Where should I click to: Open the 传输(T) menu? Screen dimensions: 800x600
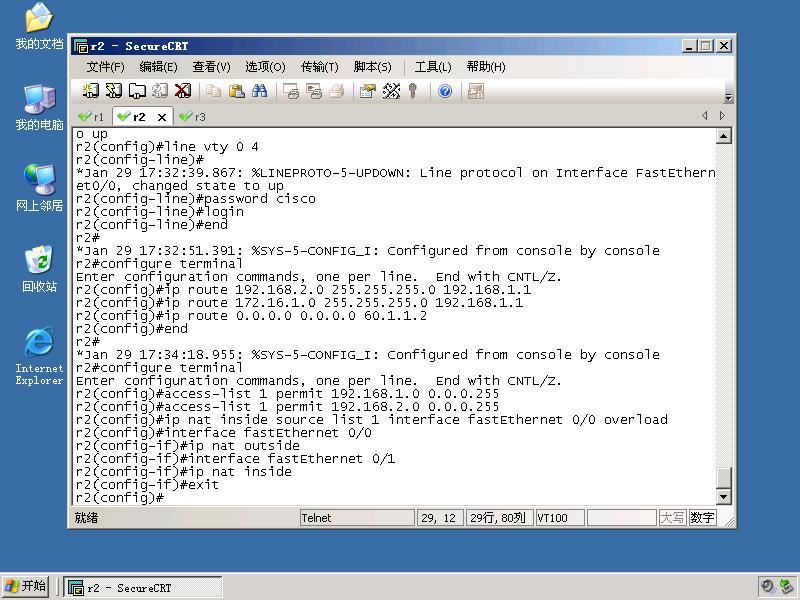319,67
